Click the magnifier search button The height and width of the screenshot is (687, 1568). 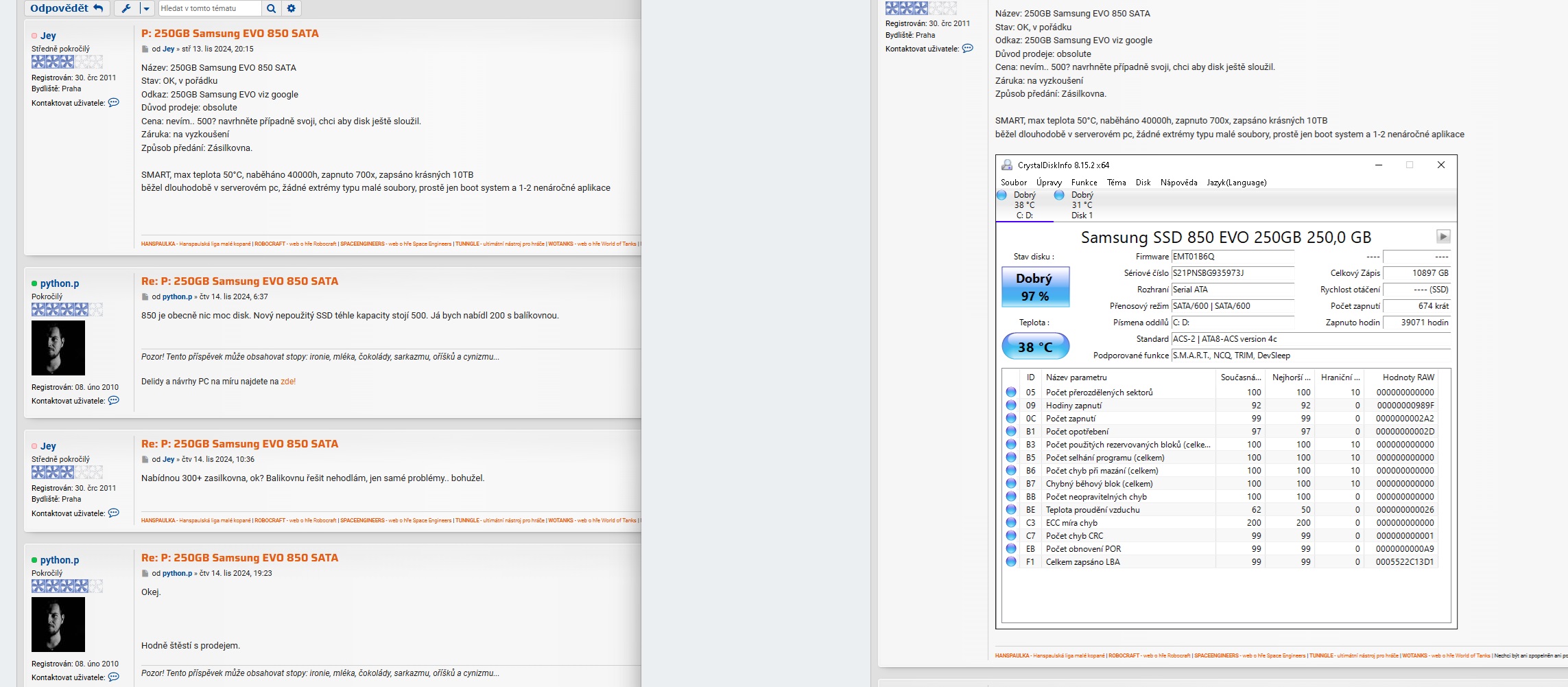pos(272,8)
